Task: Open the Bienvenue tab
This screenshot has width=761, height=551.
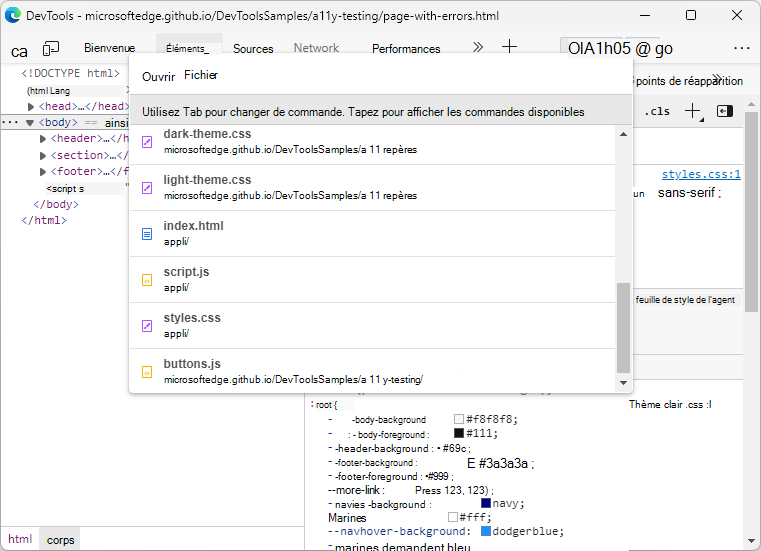Action: [x=110, y=48]
